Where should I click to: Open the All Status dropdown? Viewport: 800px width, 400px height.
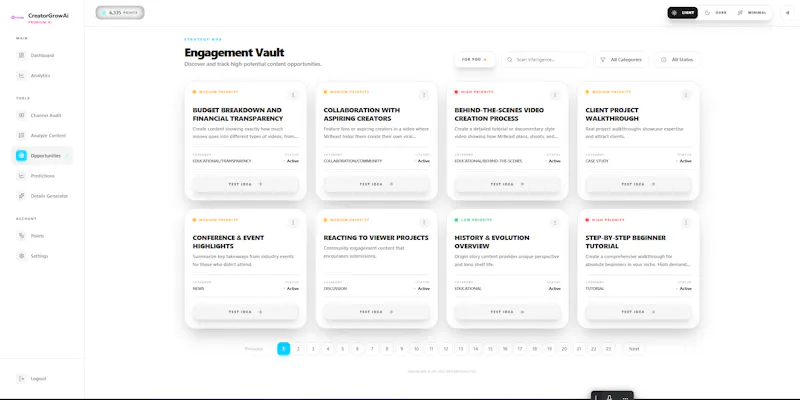tap(677, 60)
